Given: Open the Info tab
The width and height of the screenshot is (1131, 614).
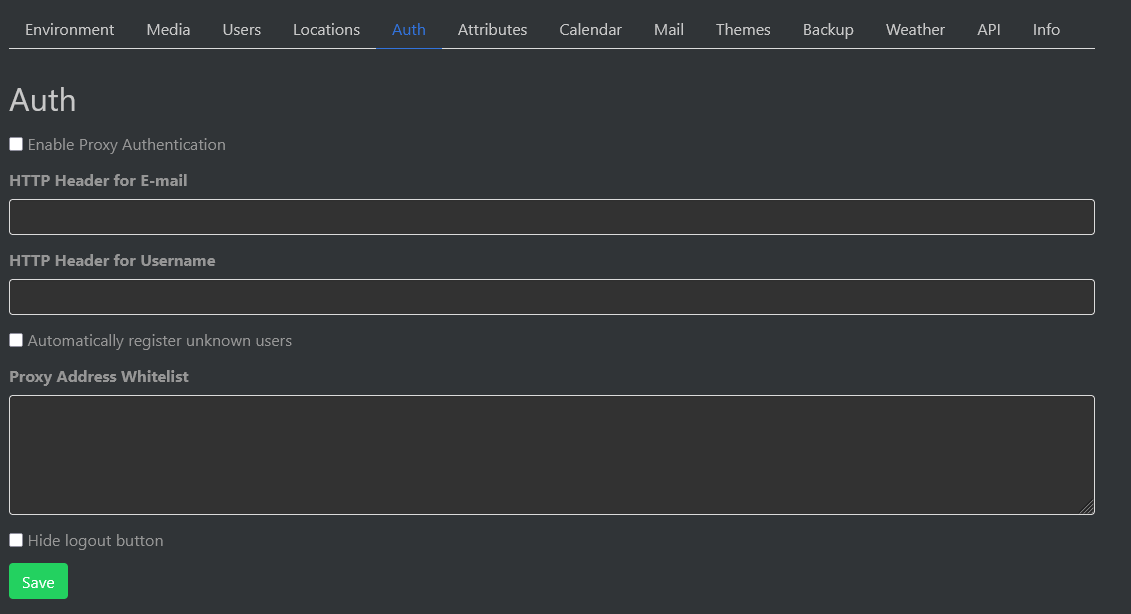Looking at the screenshot, I should (x=1046, y=29).
